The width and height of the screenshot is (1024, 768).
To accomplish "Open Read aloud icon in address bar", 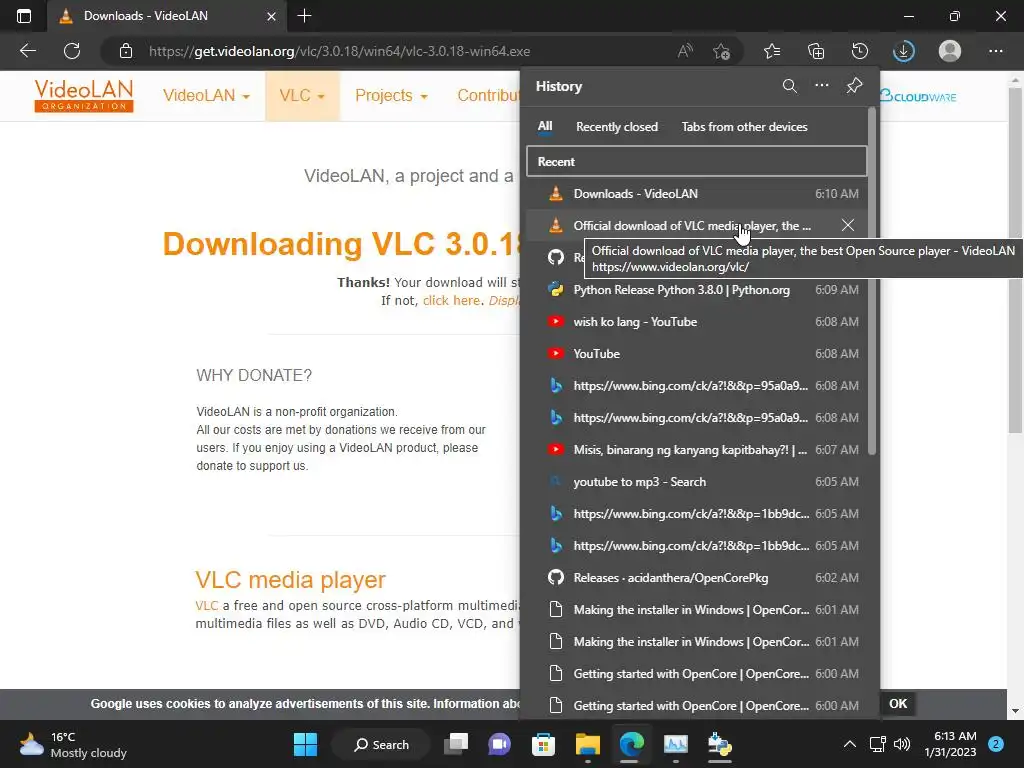I will point(685,51).
